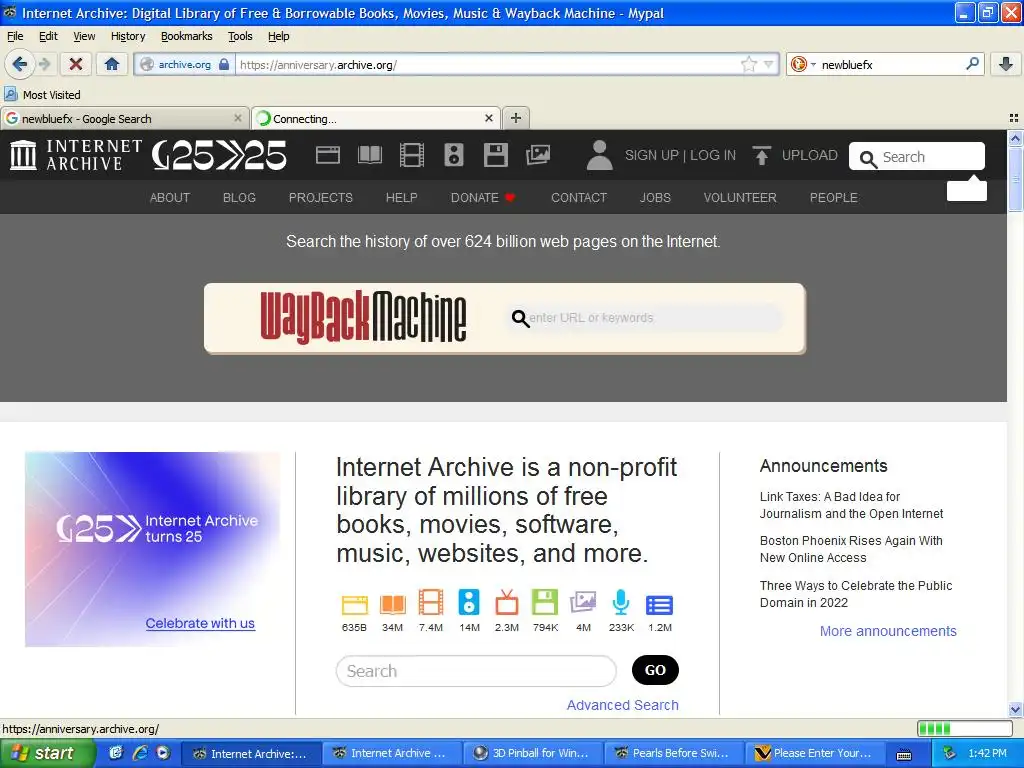Open the 34M texts collection icon
This screenshot has height=768, width=1024.
392,605
